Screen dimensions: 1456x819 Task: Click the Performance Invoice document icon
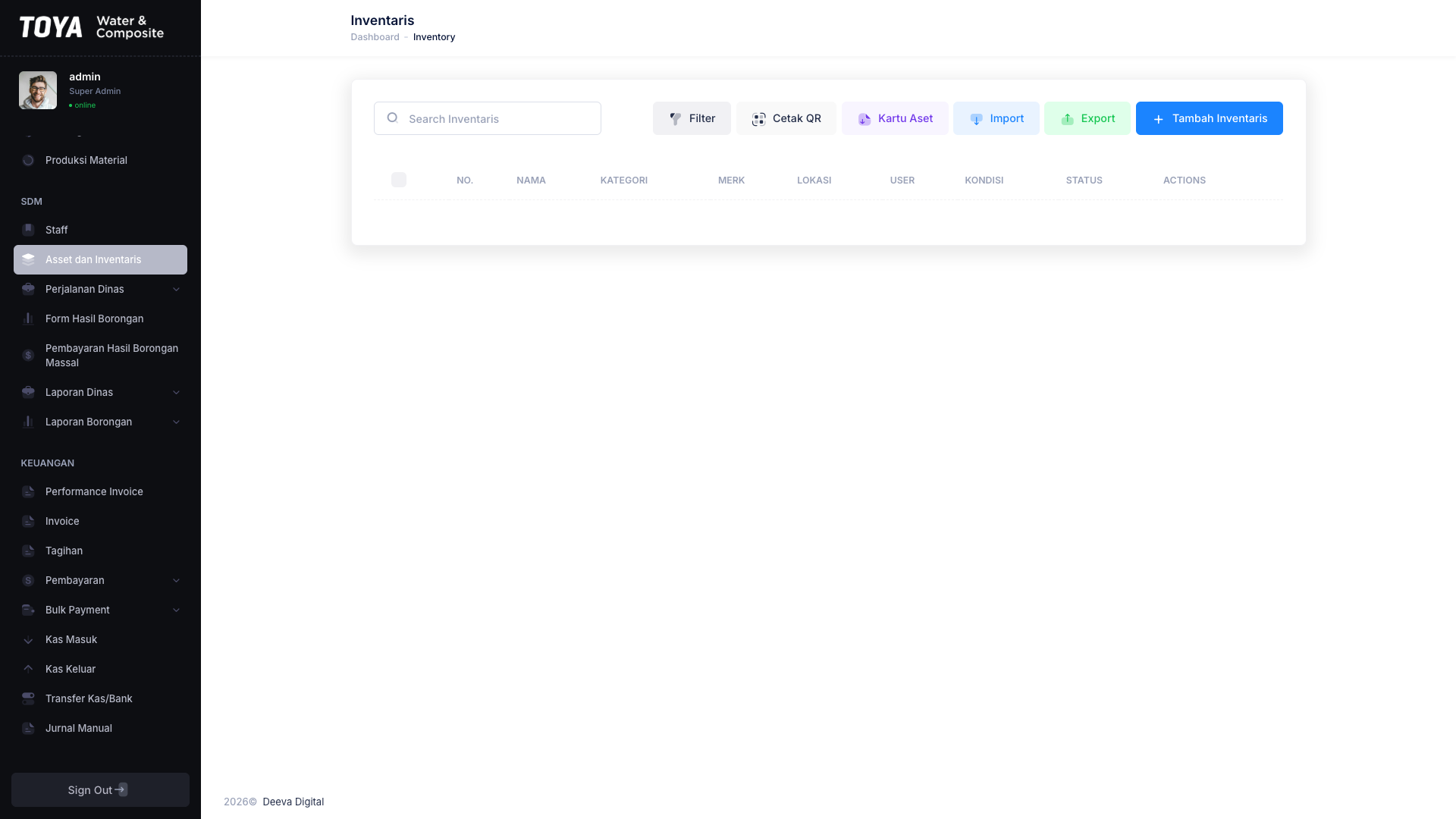tap(28, 491)
